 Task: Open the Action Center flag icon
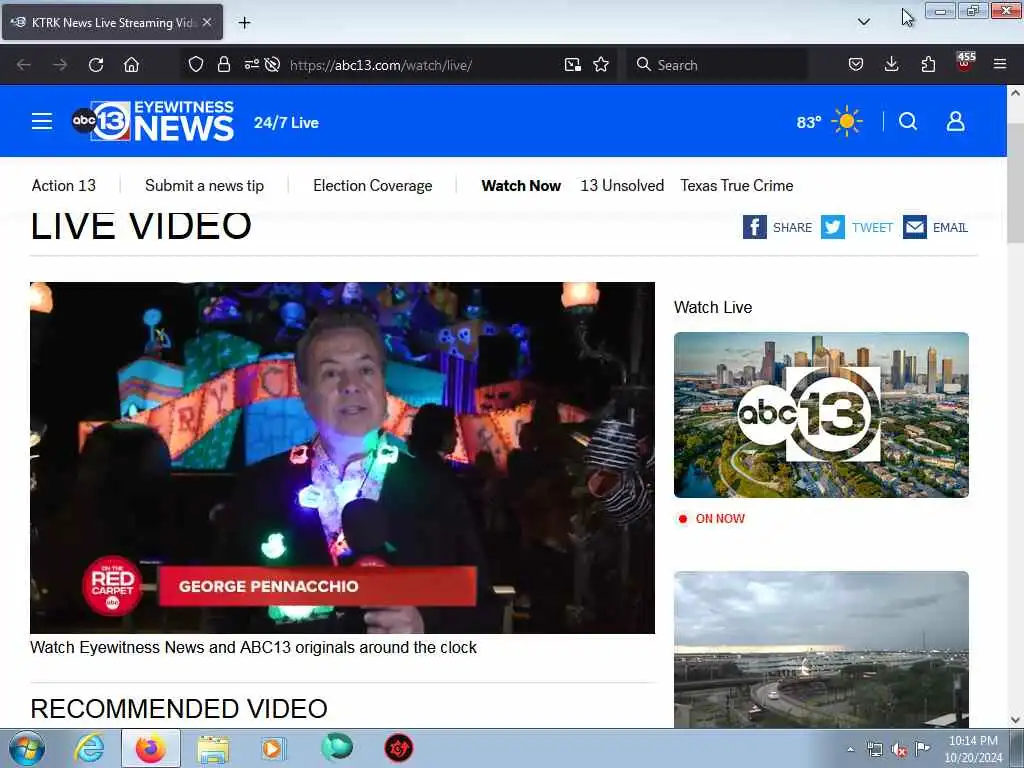[922, 748]
